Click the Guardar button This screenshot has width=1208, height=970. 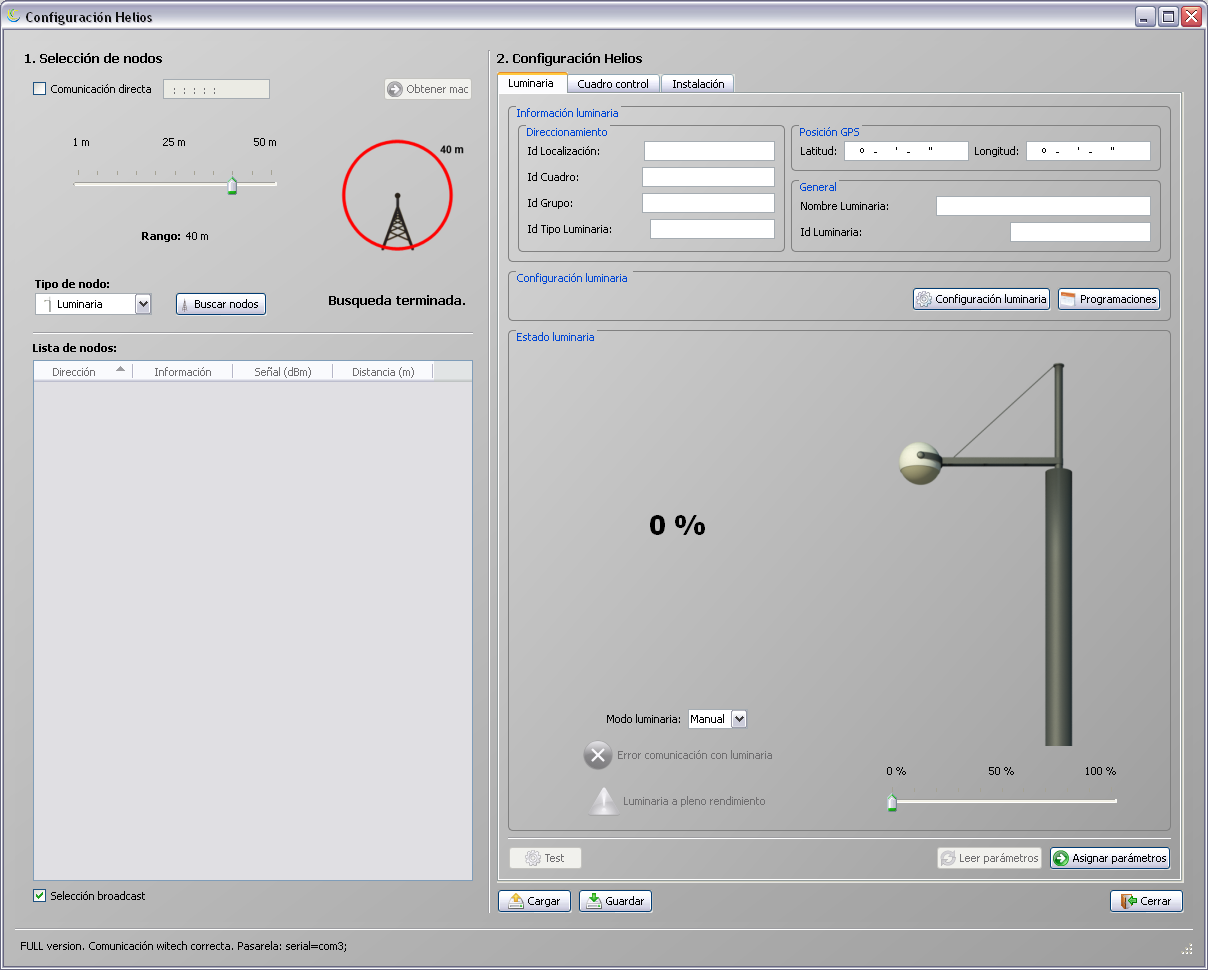[x=615, y=901]
